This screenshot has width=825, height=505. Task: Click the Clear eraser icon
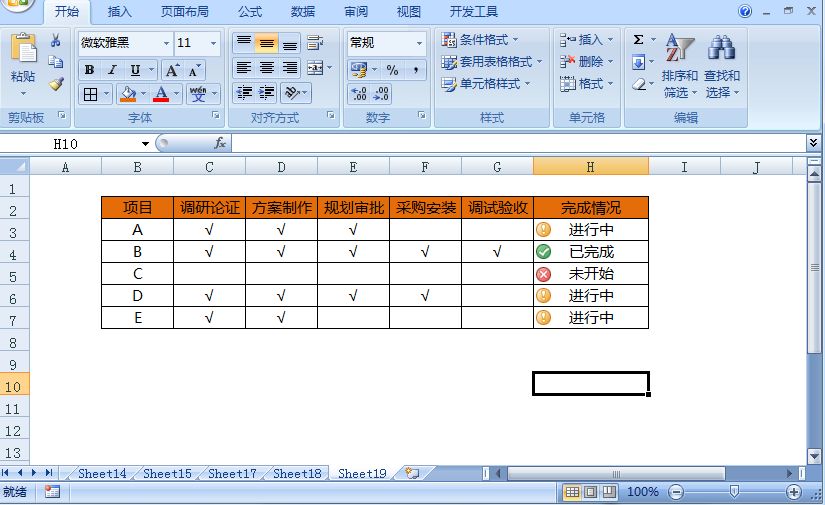(639, 84)
